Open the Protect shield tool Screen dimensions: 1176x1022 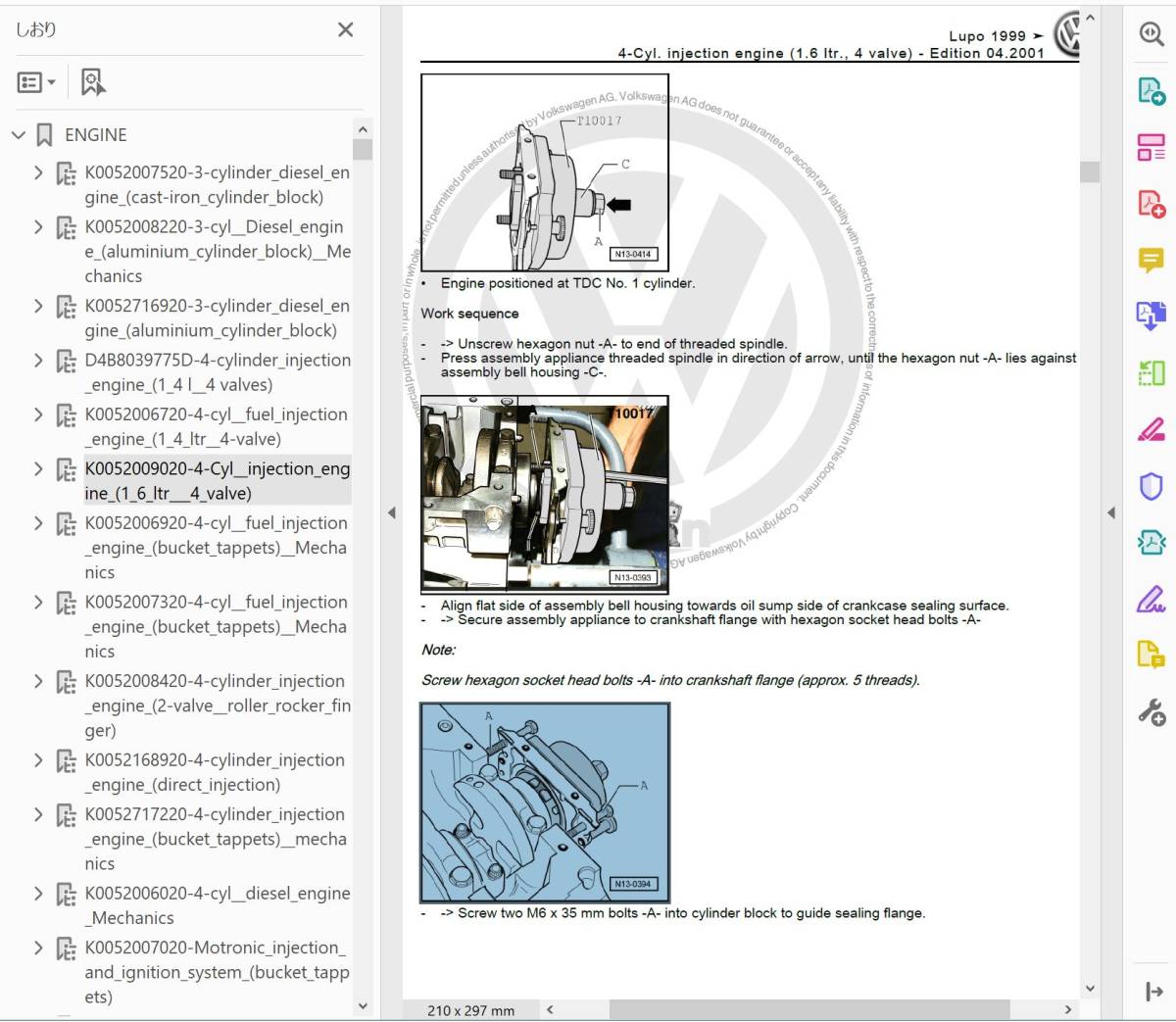click(1151, 486)
